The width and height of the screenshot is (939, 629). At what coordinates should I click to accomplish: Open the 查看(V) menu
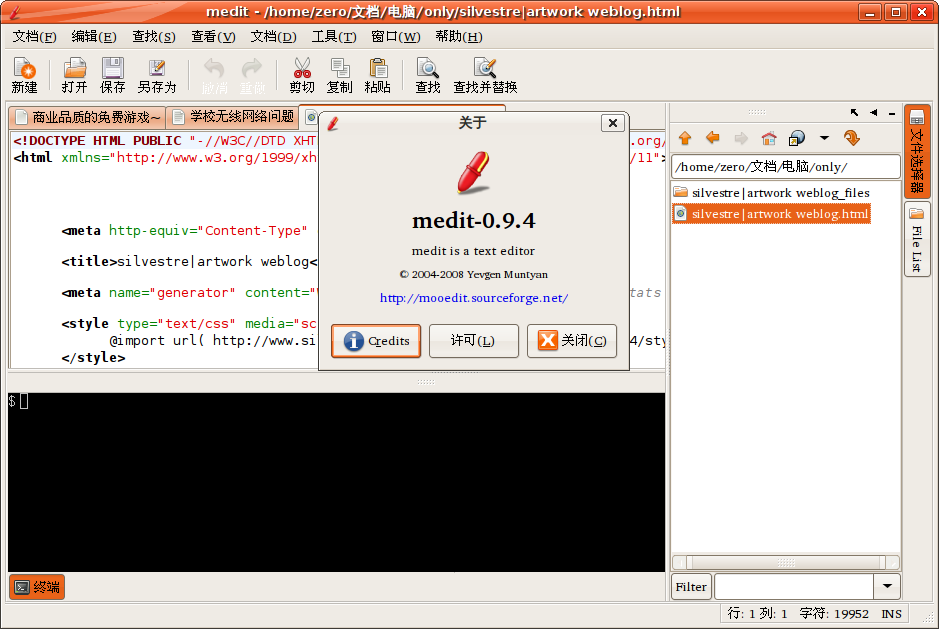[x=213, y=37]
